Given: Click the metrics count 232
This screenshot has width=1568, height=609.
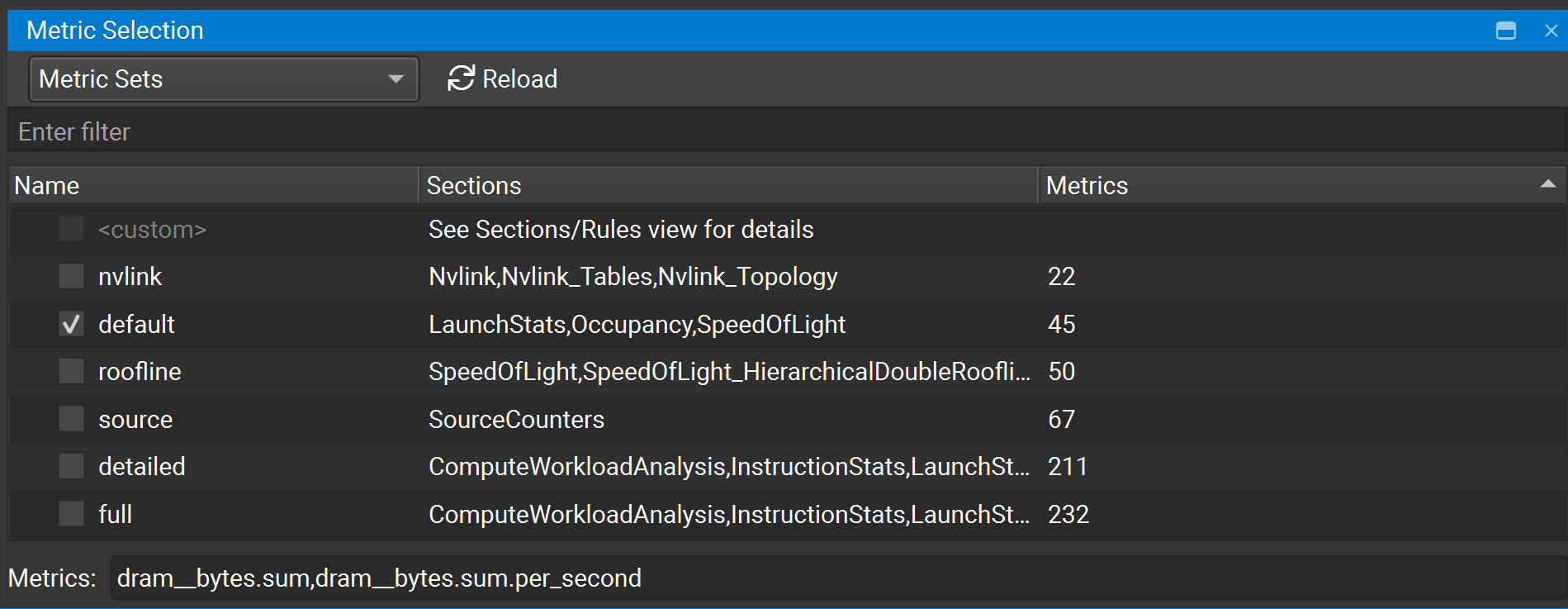Looking at the screenshot, I should (x=1068, y=514).
